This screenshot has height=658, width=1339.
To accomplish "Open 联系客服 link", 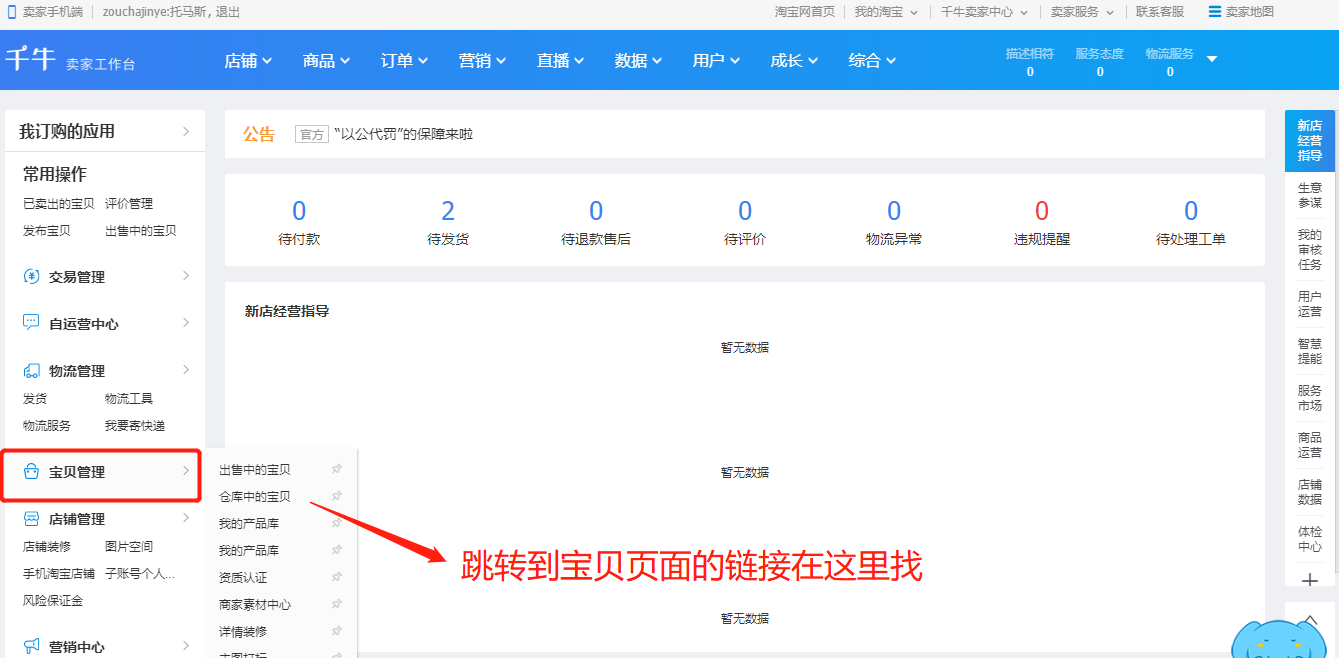I will coord(1160,12).
